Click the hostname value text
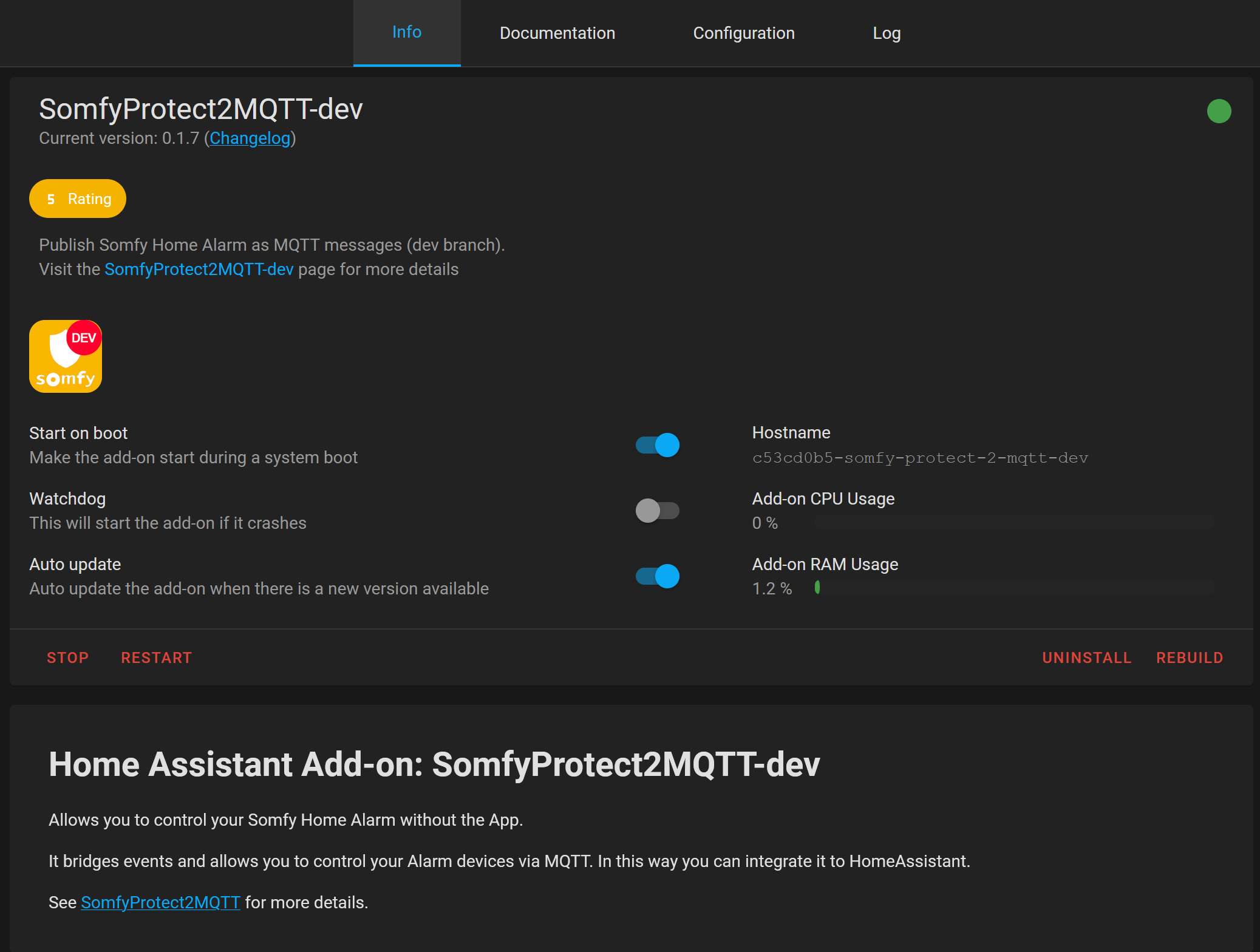Screen dimensions: 1260x952 coord(921,458)
